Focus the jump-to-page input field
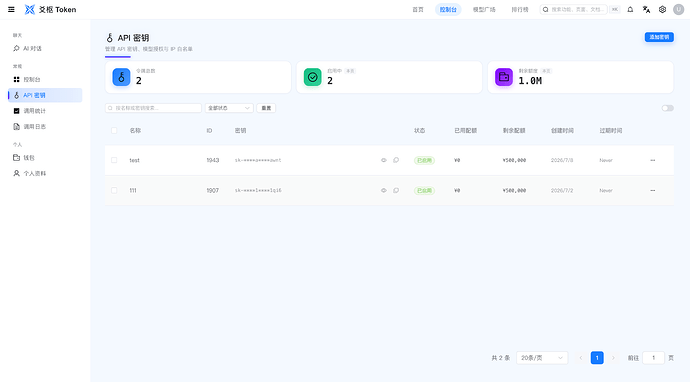The image size is (690, 382). tap(653, 358)
